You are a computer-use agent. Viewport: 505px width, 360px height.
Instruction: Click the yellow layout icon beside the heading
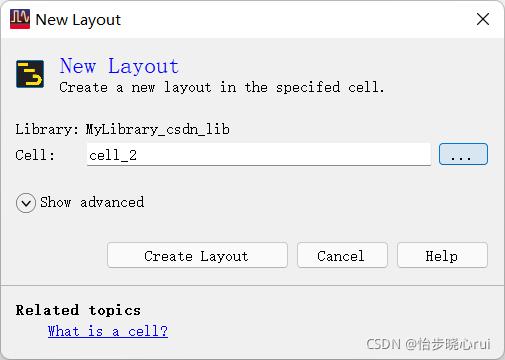[x=30, y=74]
